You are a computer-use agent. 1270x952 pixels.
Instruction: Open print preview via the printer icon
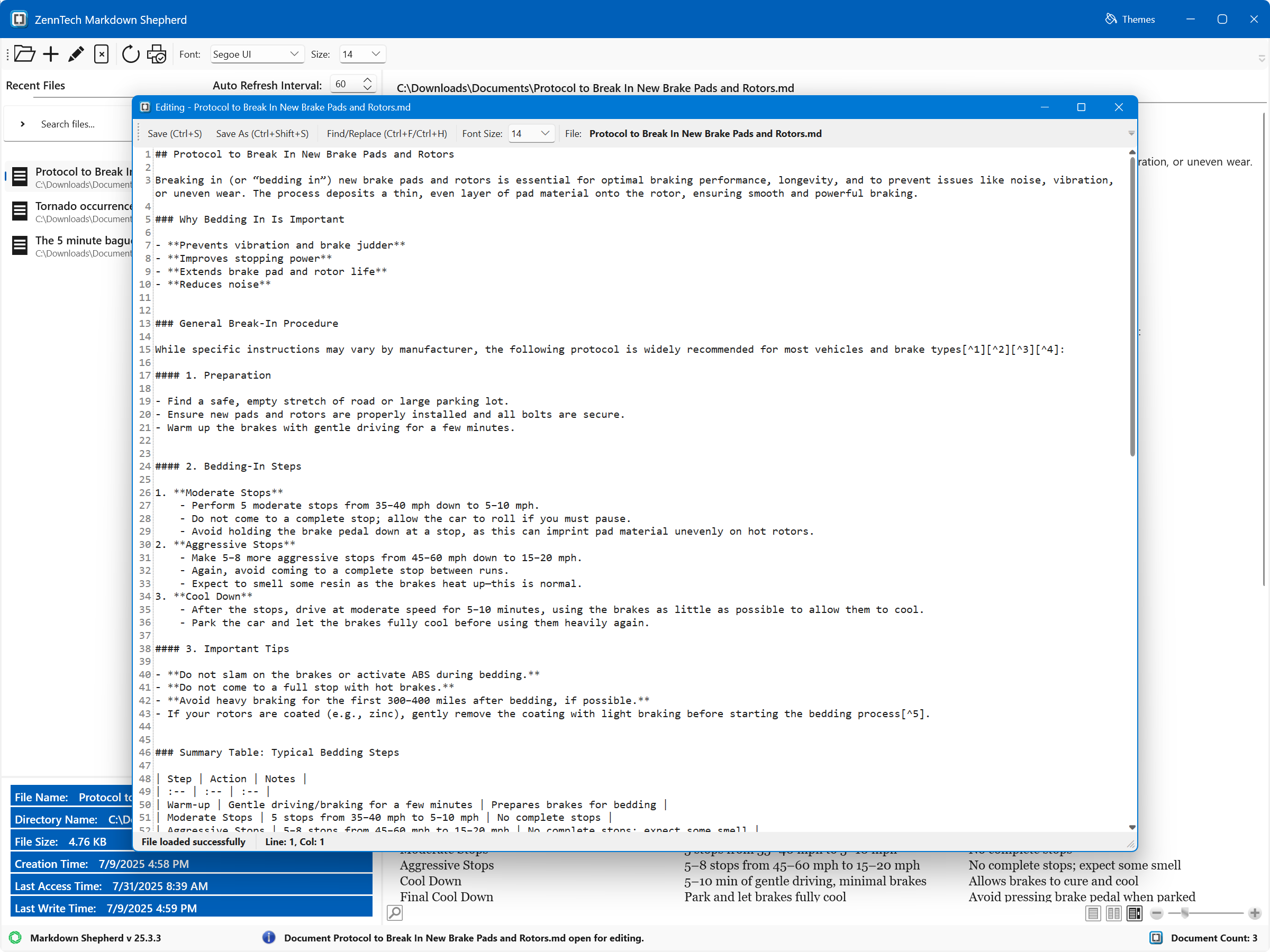click(156, 53)
